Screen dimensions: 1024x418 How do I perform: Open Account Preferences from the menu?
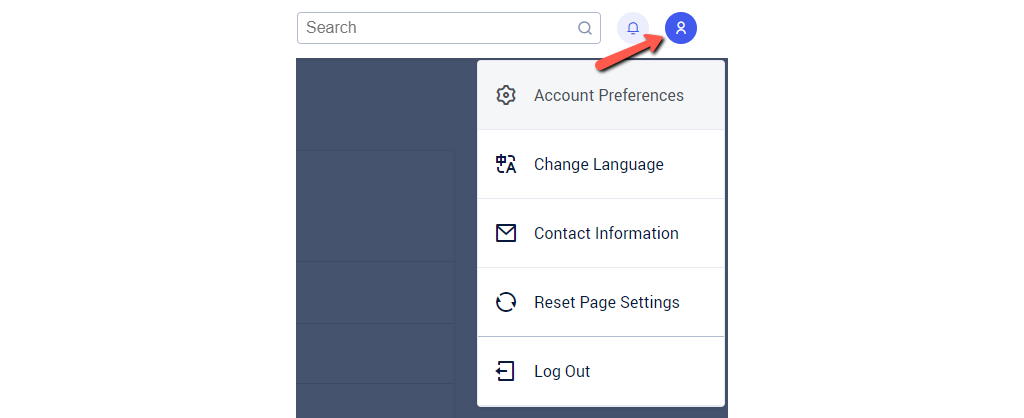click(x=600, y=96)
